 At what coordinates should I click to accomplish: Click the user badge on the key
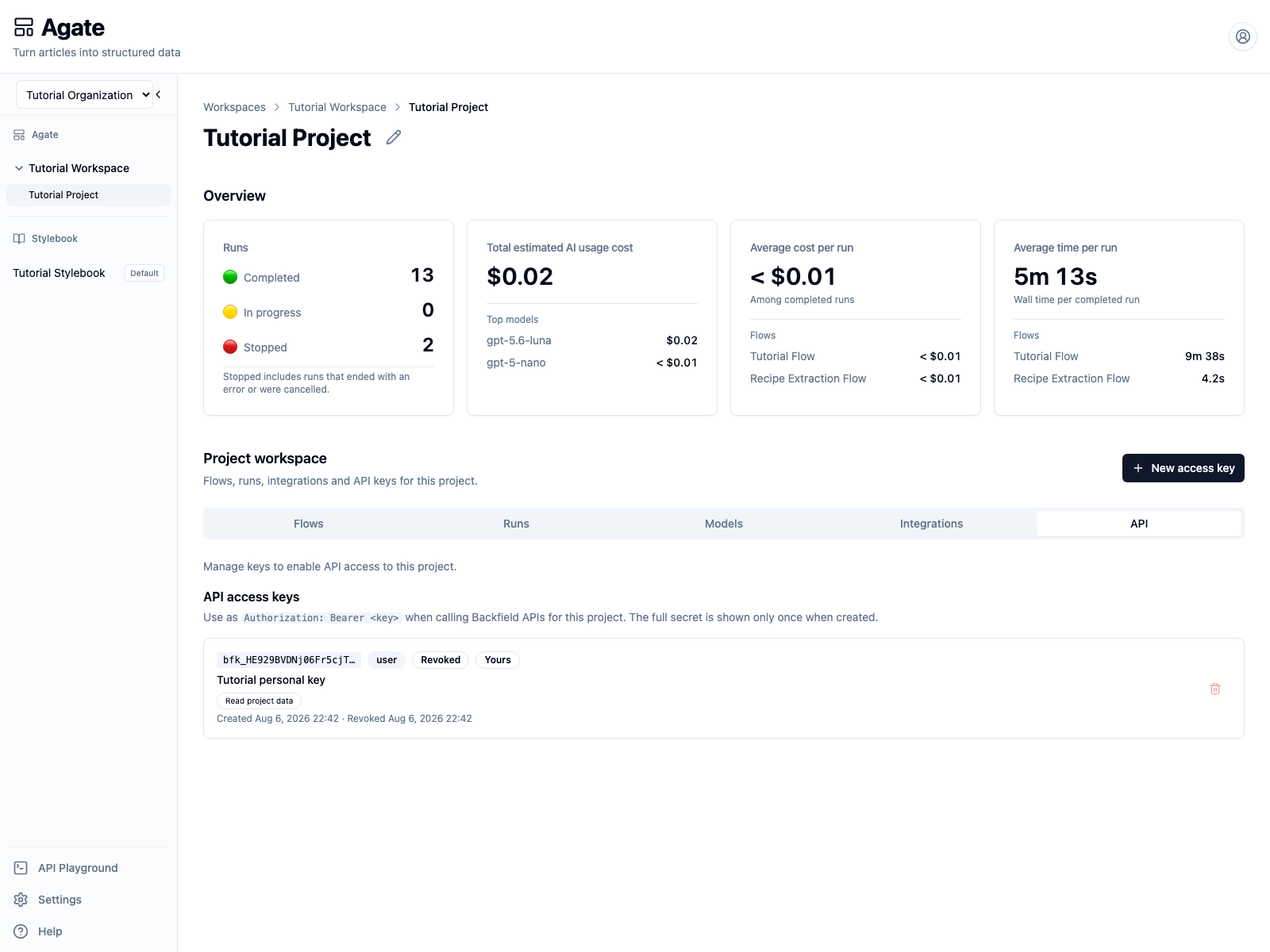click(387, 660)
